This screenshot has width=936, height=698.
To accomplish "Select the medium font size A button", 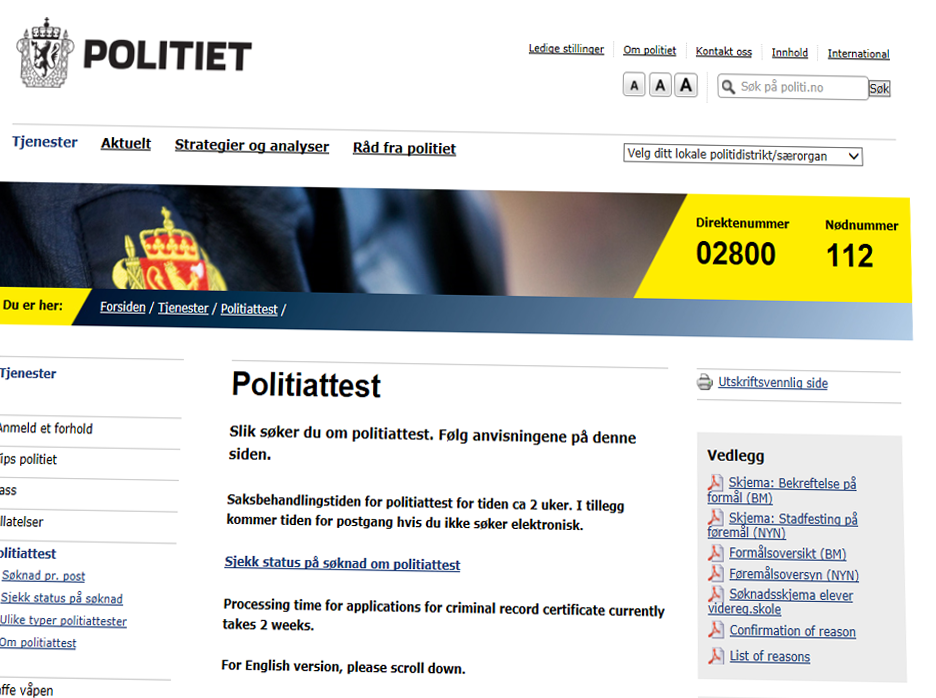I will click(x=660, y=85).
